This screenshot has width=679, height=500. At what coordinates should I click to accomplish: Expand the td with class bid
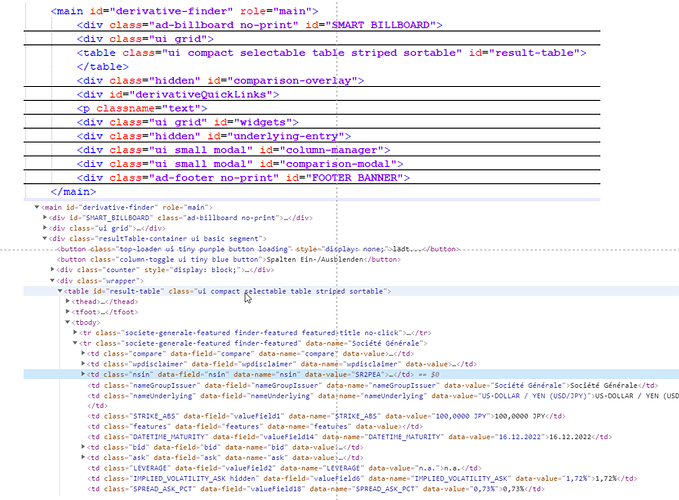coord(83,447)
